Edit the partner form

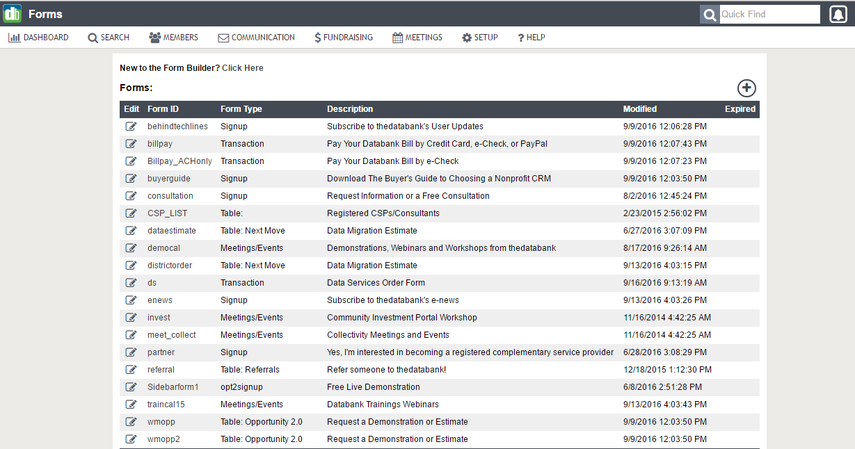click(131, 352)
